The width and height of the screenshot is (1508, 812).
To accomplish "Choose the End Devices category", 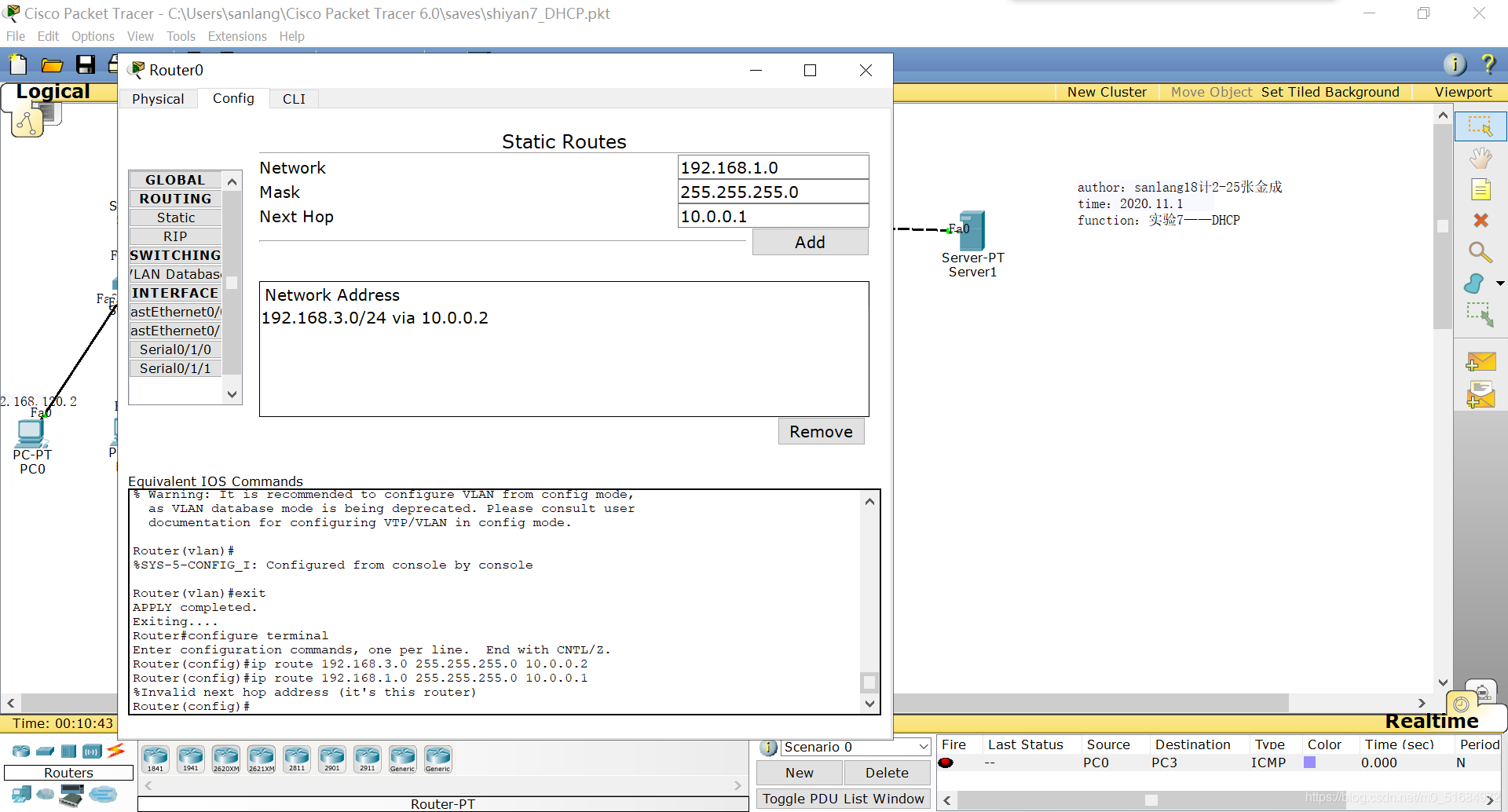I will coord(21,795).
